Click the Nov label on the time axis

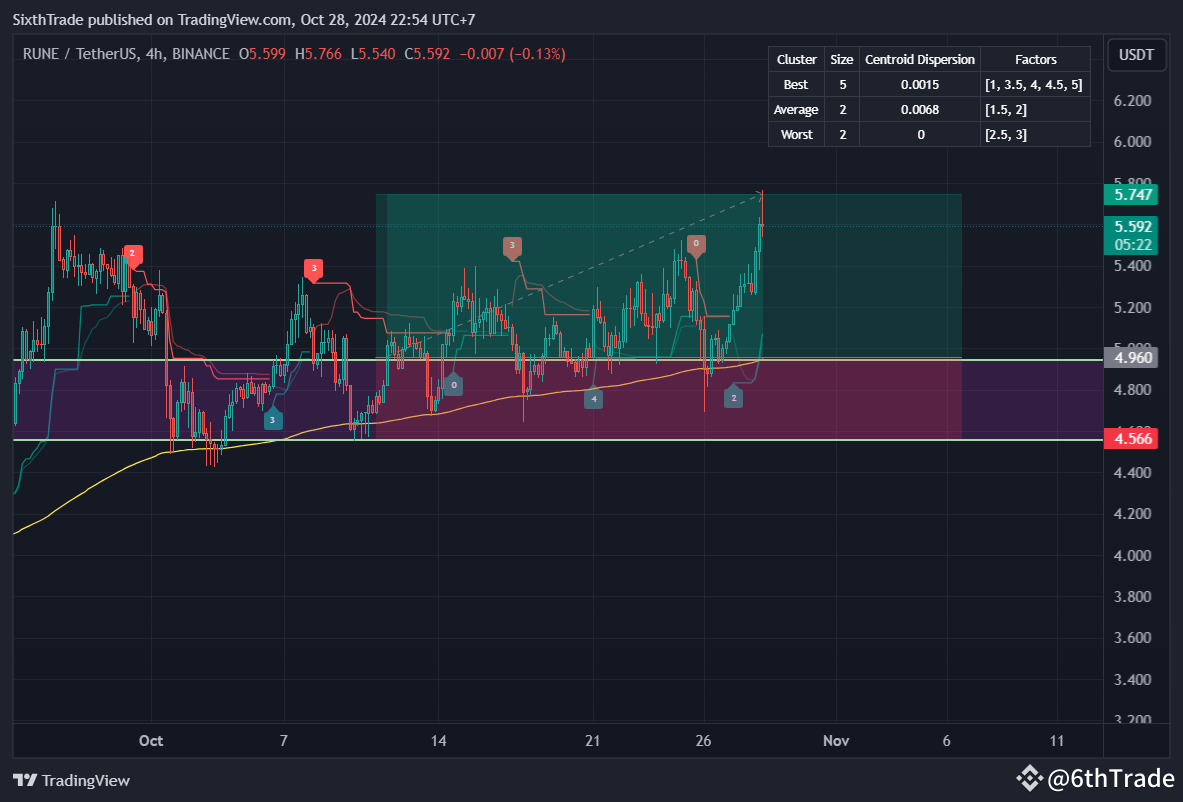coord(836,741)
